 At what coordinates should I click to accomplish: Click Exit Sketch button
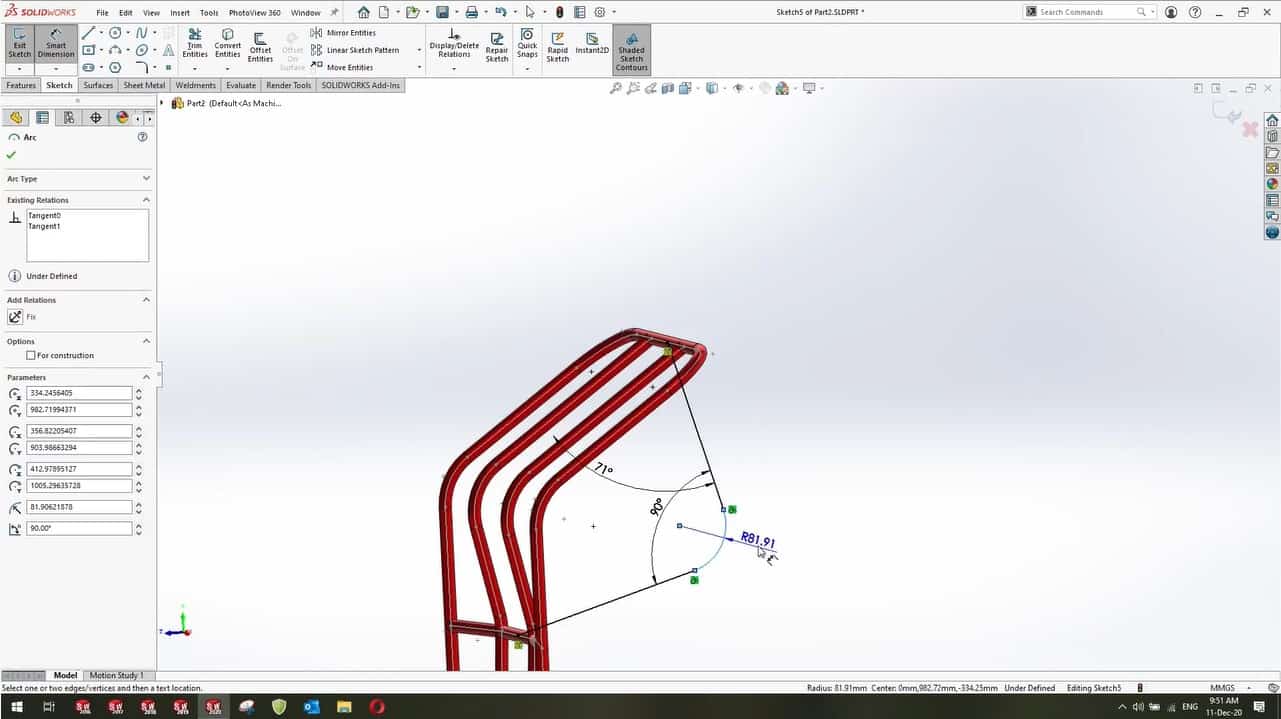(x=19, y=44)
